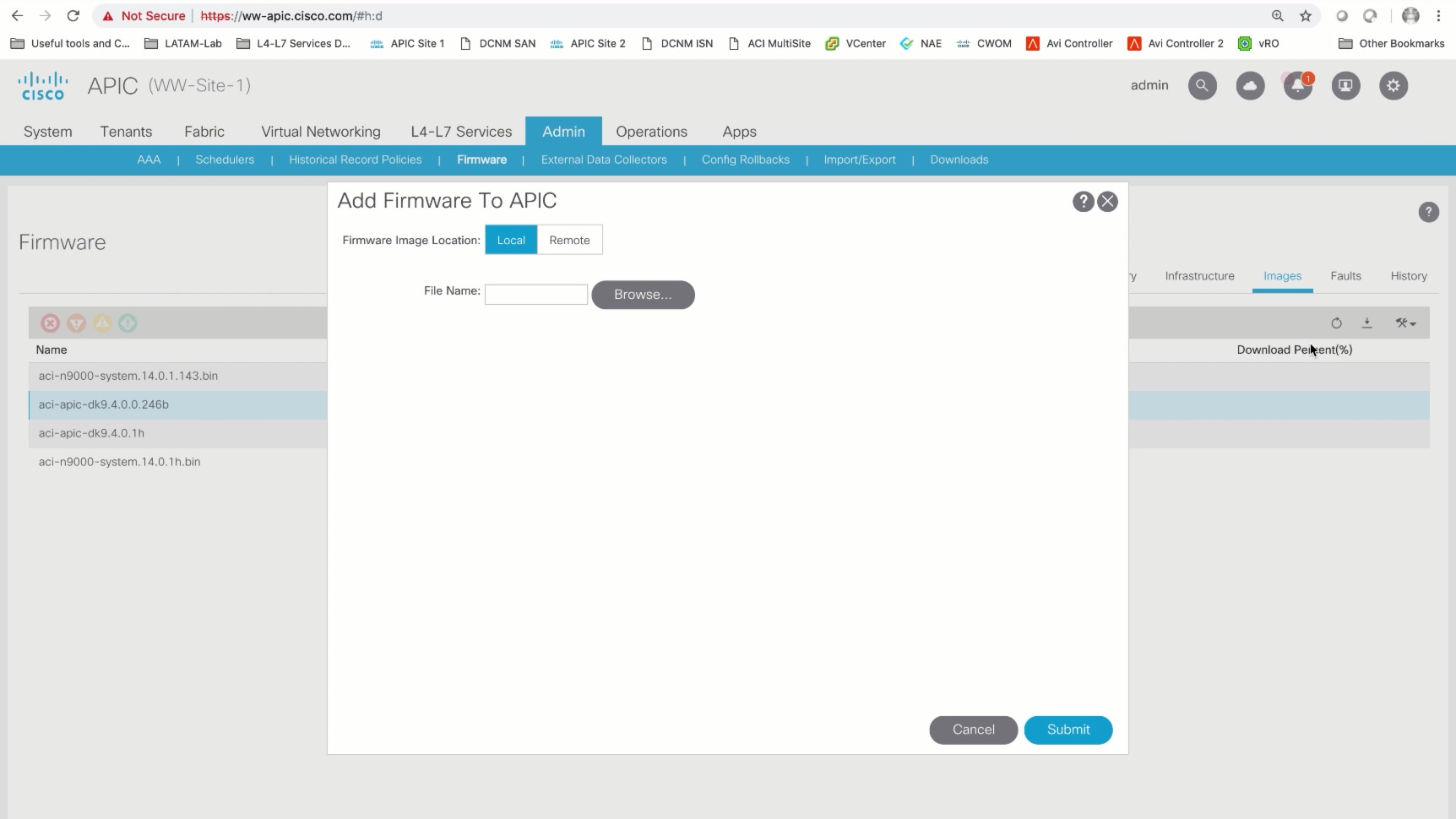Expand the Other Bookmarks folder
Screen dimensions: 1456x819
click(x=1392, y=43)
